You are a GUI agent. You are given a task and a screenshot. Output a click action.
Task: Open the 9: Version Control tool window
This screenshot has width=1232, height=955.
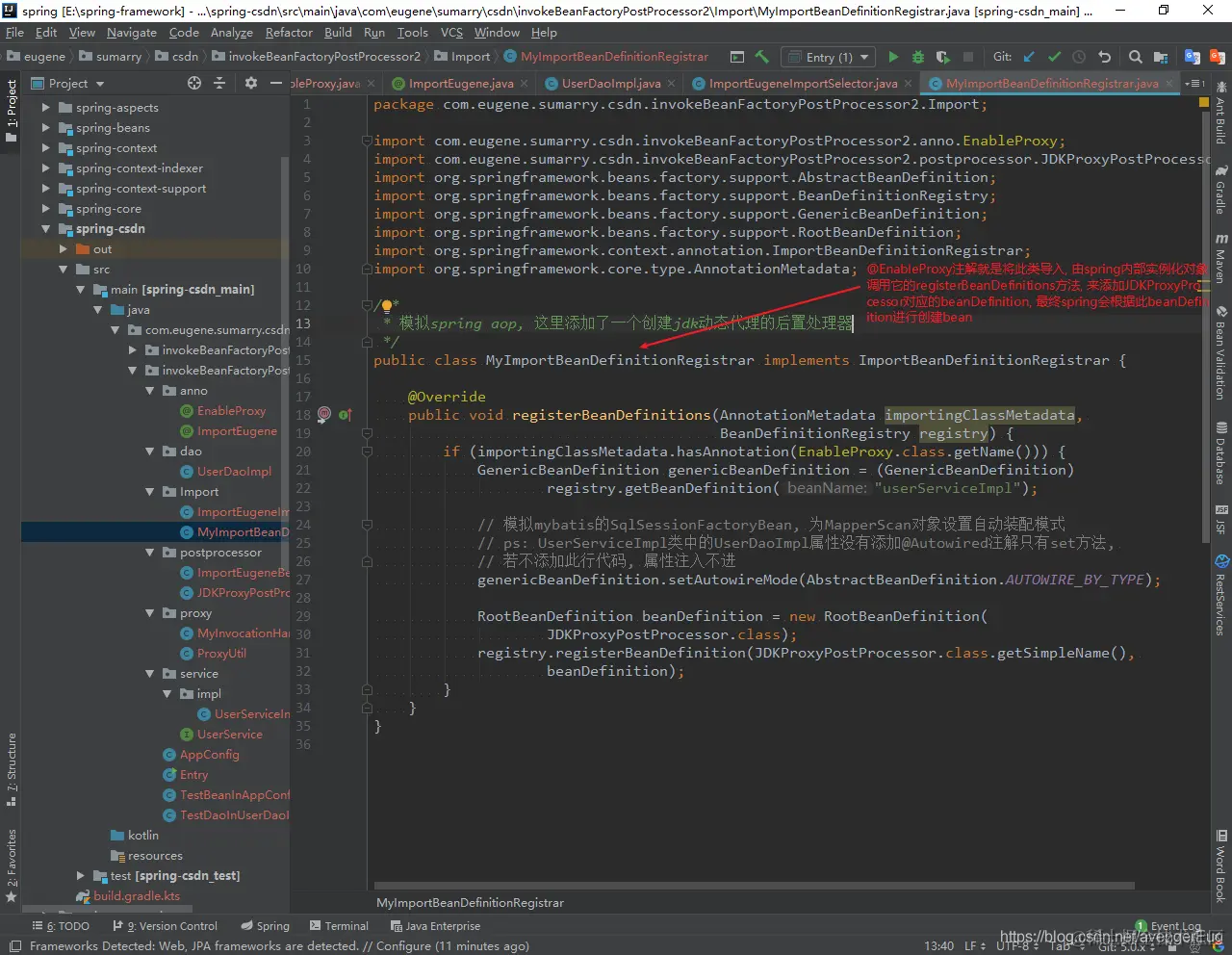coord(165,926)
